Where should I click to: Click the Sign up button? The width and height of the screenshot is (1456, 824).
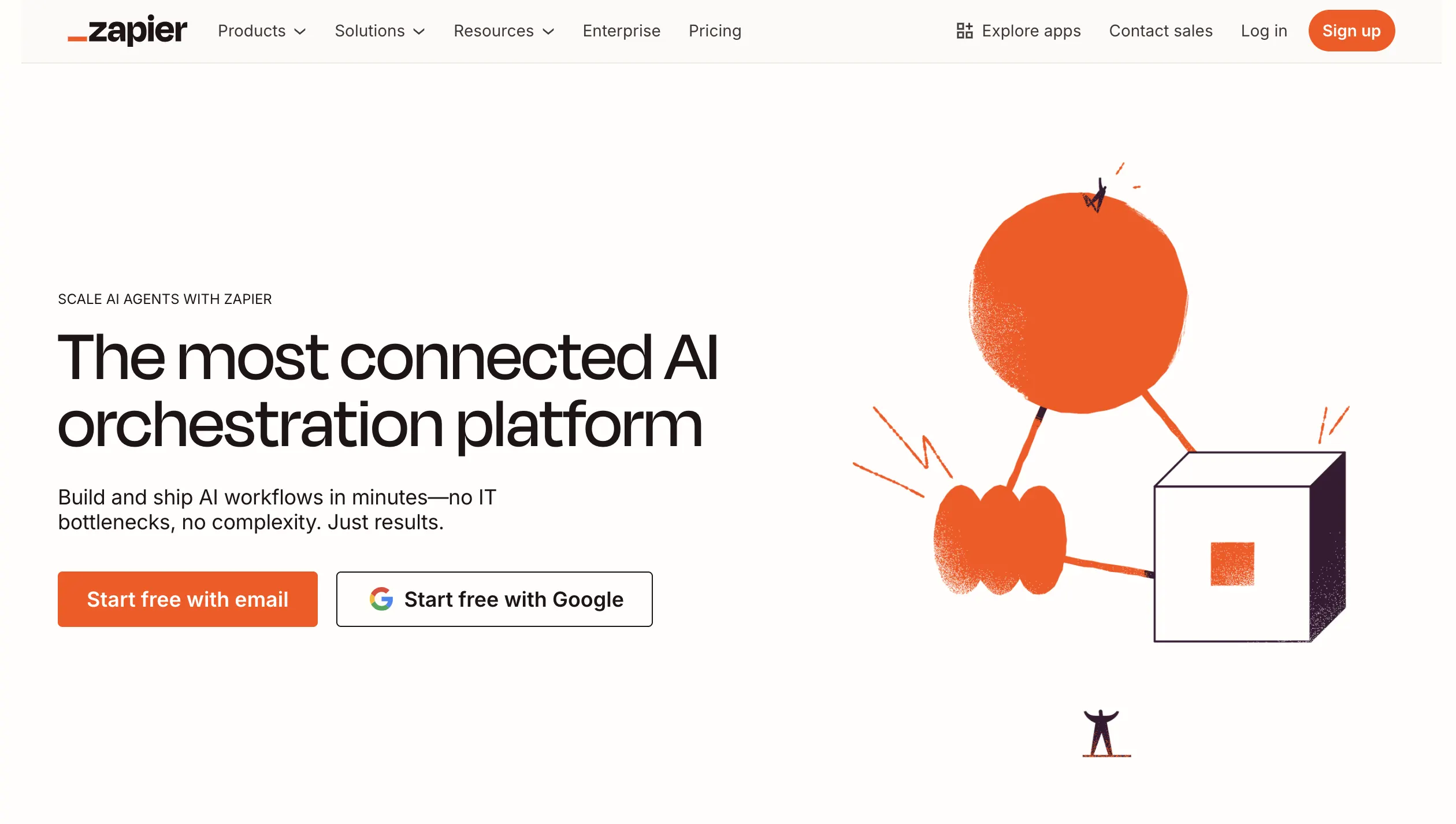tap(1351, 31)
